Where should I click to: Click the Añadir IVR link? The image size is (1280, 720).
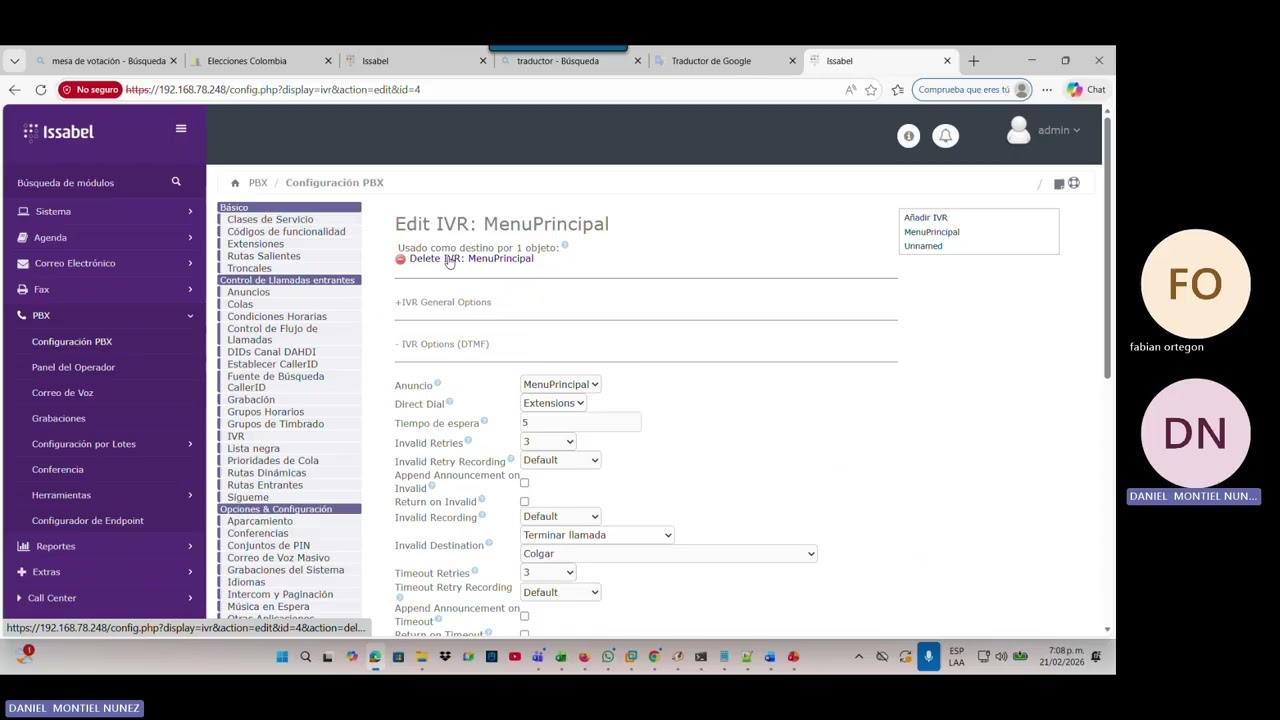[926, 218]
